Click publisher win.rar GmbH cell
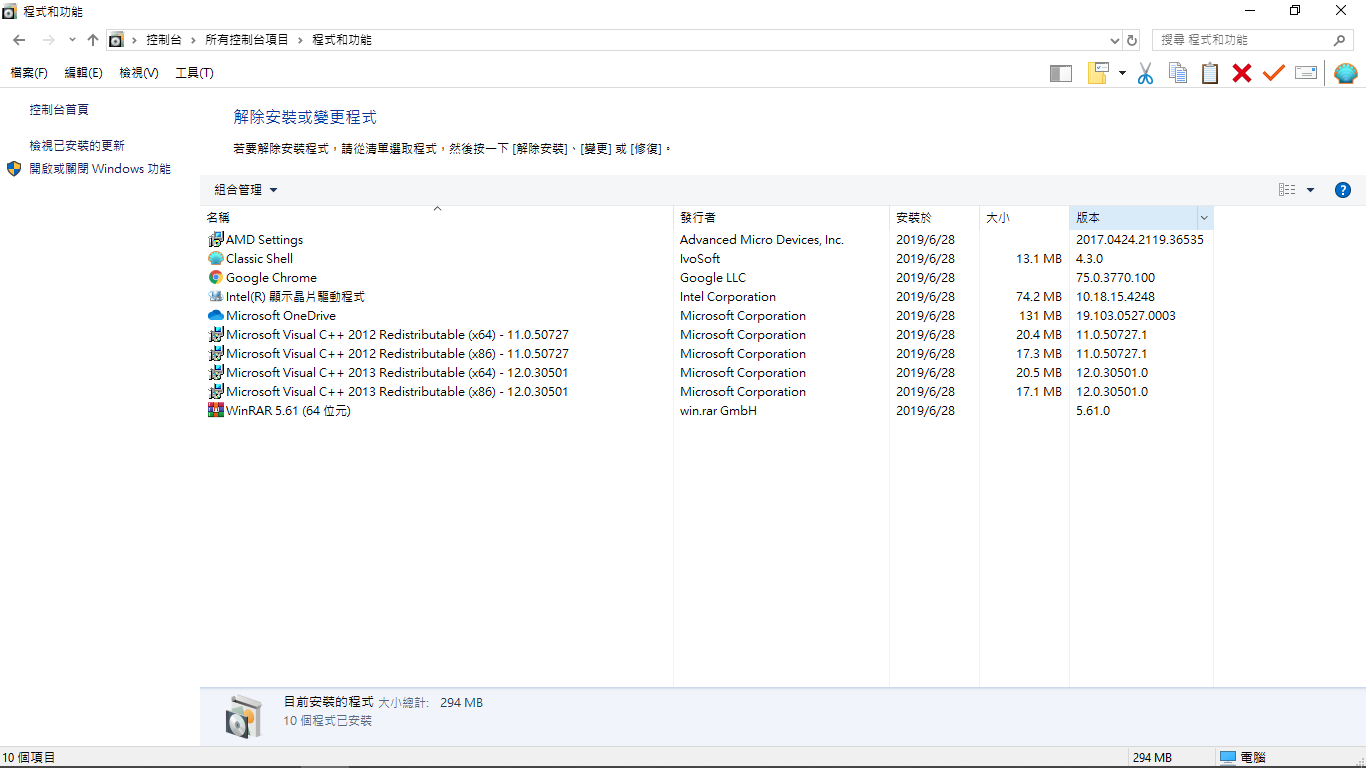Screen dimensions: 1366x768 (718, 411)
